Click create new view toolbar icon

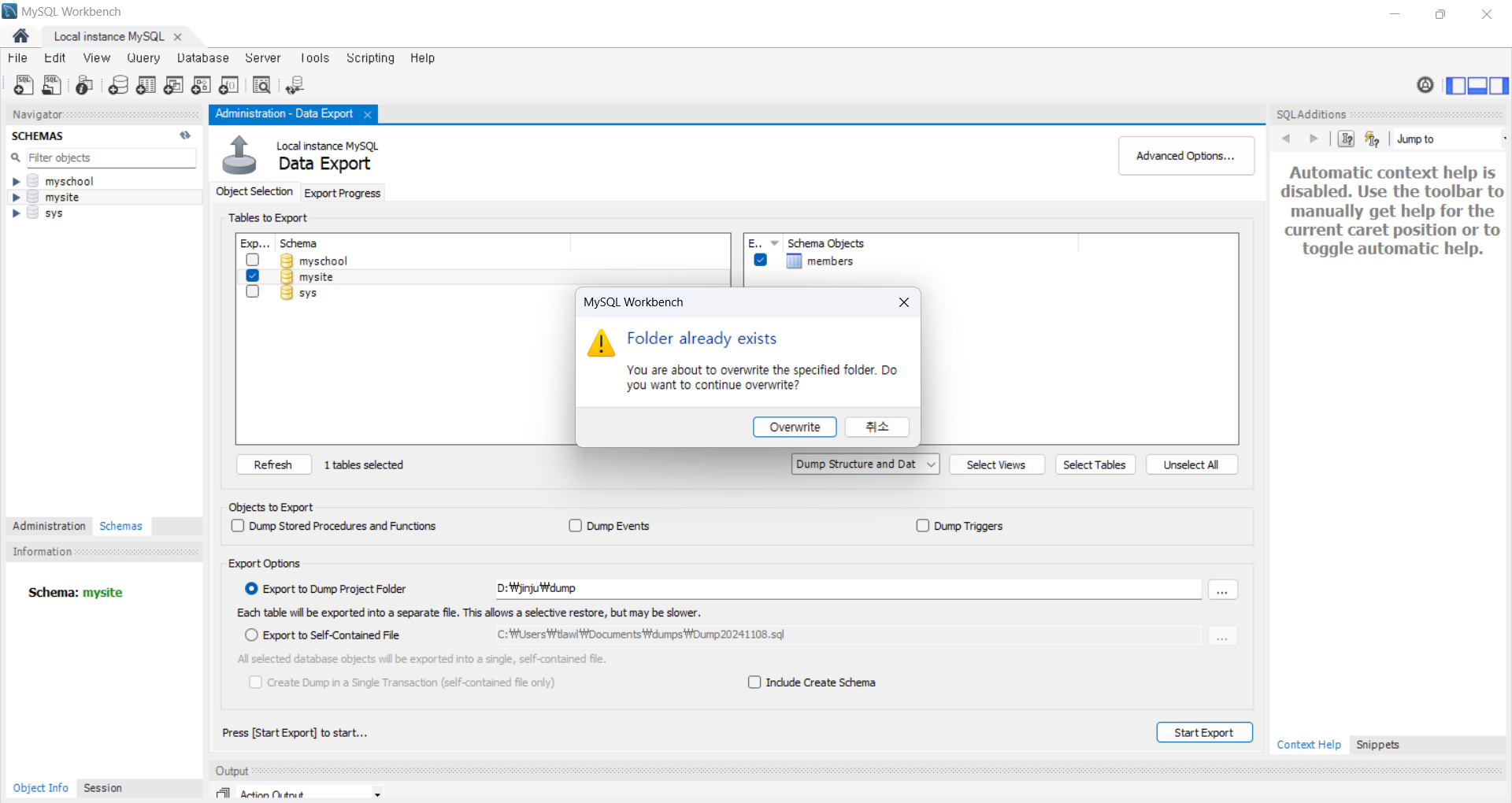(173, 85)
